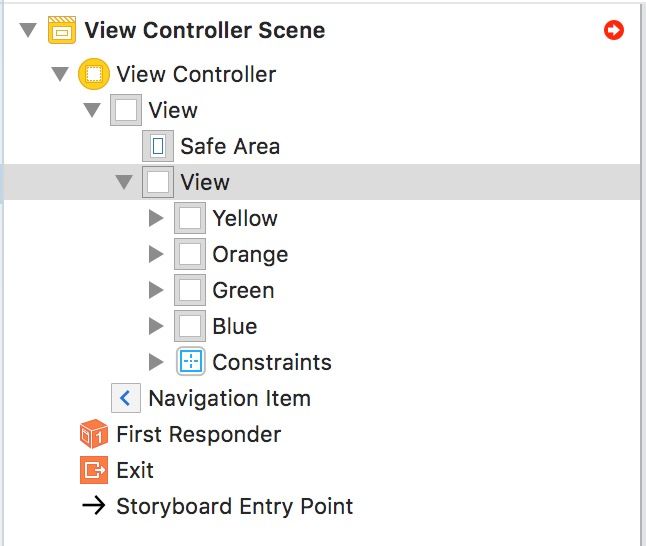The height and width of the screenshot is (546, 646).
Task: Click the View Controller Scene storyboard icon
Action: point(62,30)
